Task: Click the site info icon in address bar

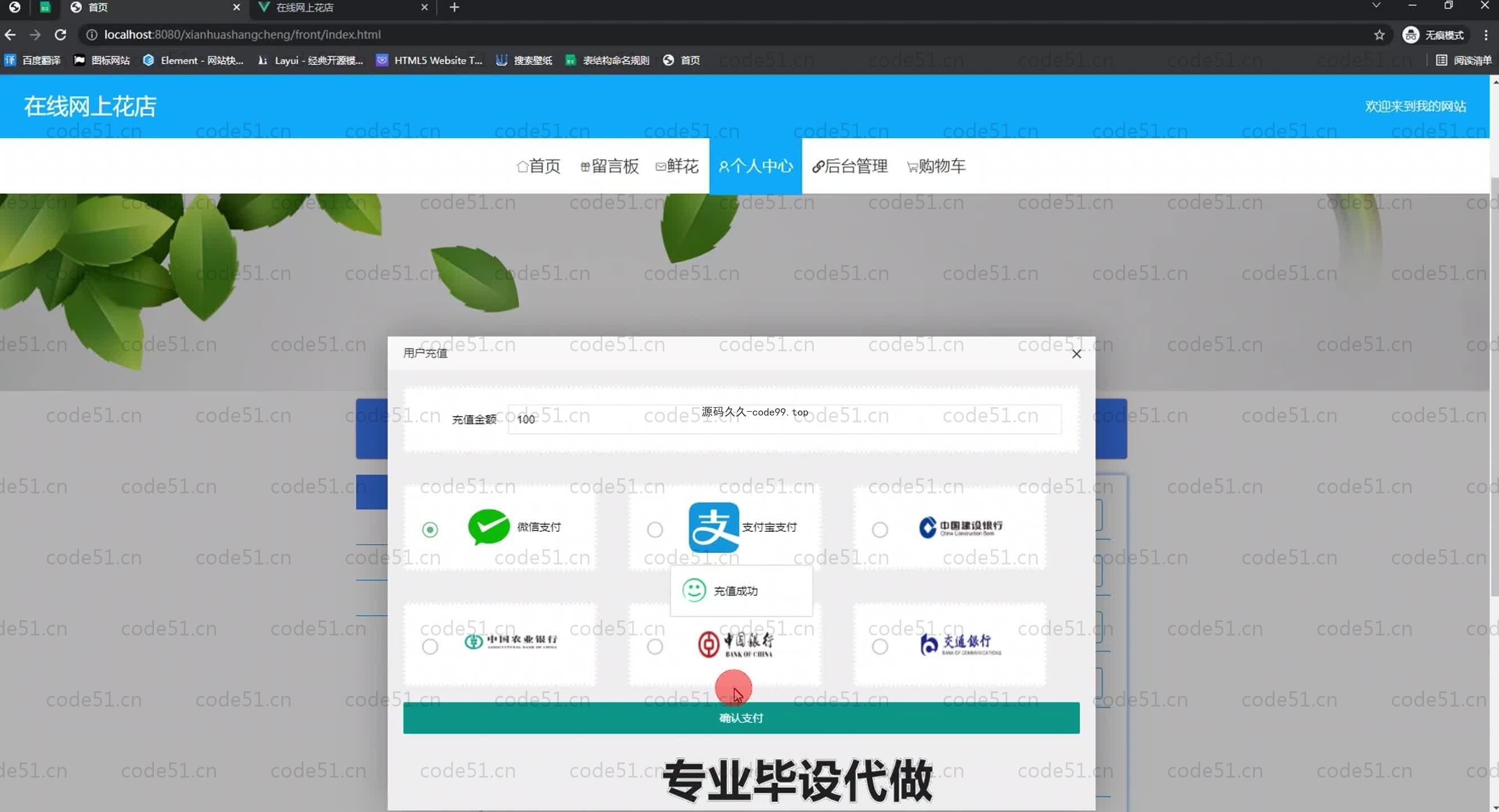Action: click(91, 35)
